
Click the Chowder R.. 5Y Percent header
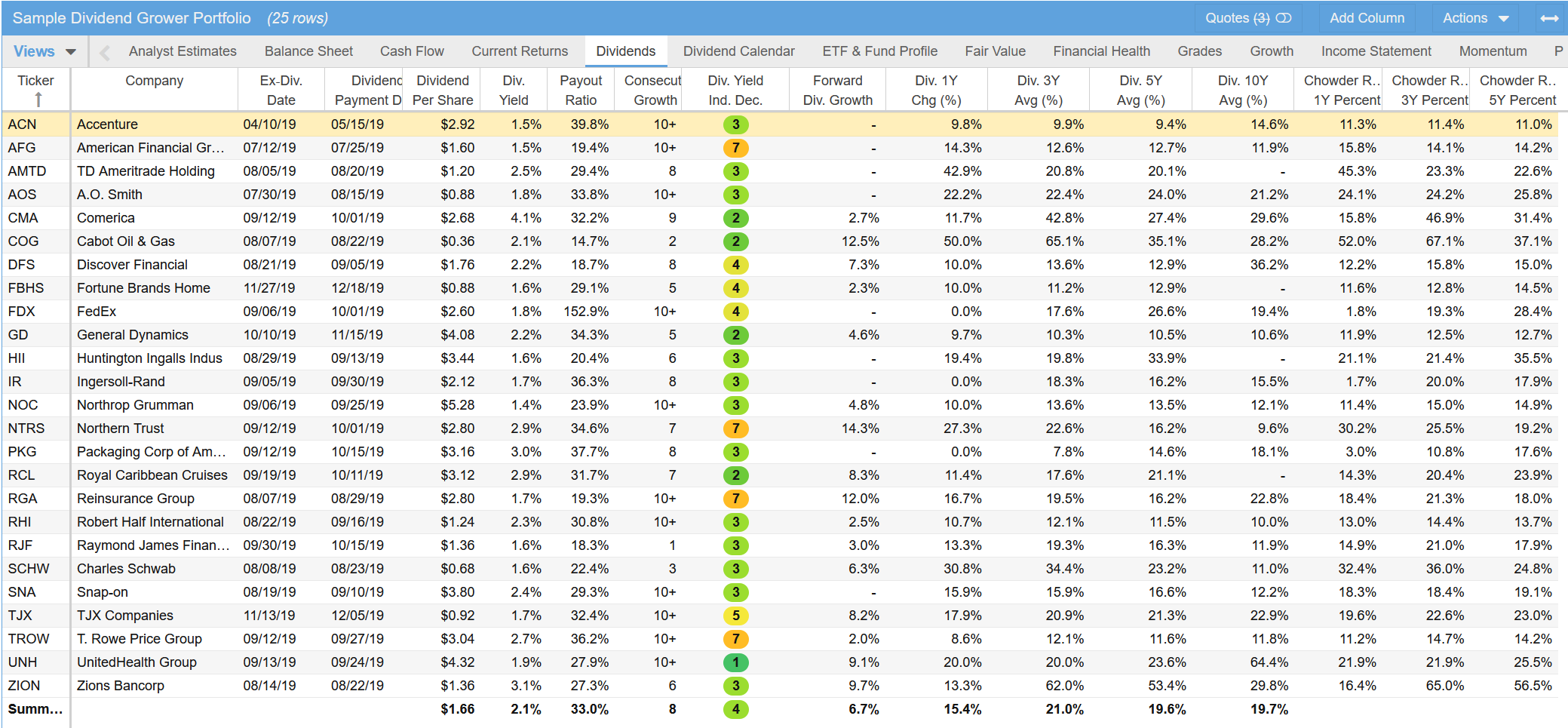pos(1517,90)
